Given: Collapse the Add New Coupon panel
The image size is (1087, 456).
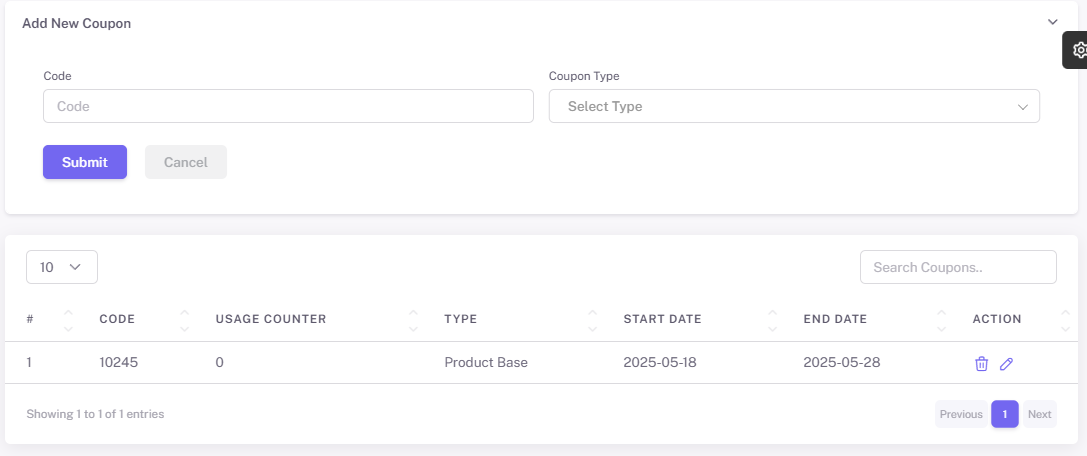Looking at the screenshot, I should (1053, 22).
